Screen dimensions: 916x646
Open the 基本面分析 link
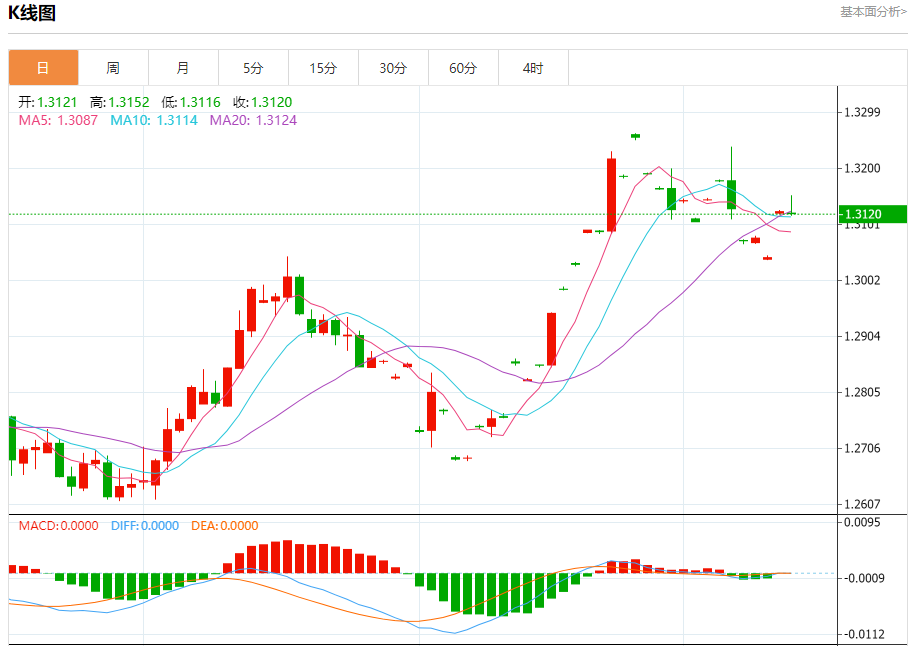pyautogui.click(x=873, y=12)
